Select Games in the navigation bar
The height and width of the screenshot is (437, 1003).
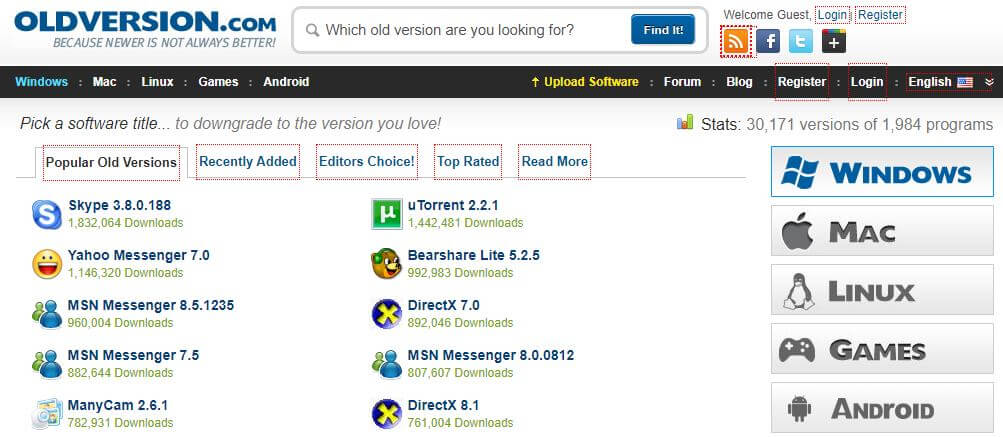(218, 82)
